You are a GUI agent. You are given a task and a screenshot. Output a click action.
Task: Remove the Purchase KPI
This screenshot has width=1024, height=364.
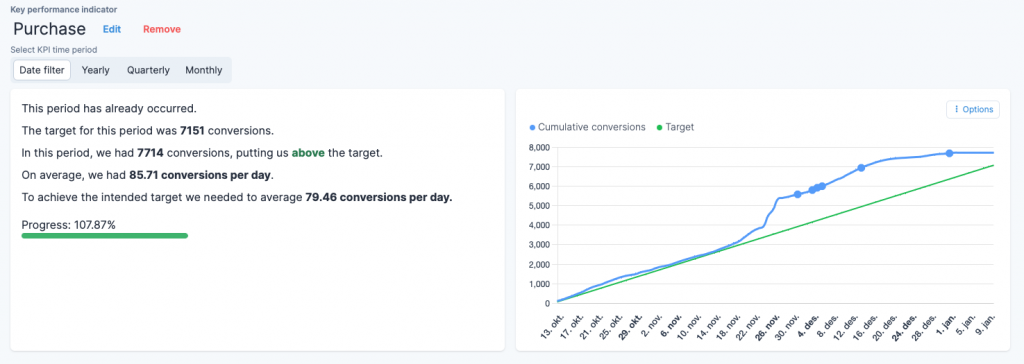pyautogui.click(x=162, y=29)
